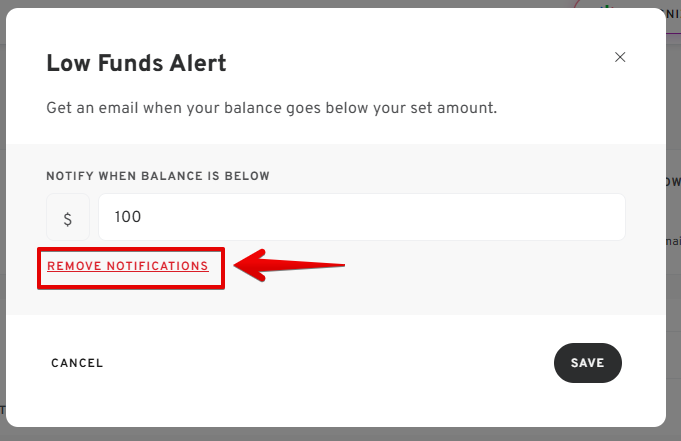
Task: Click the Low Funds Alert heading
Action: (136, 64)
